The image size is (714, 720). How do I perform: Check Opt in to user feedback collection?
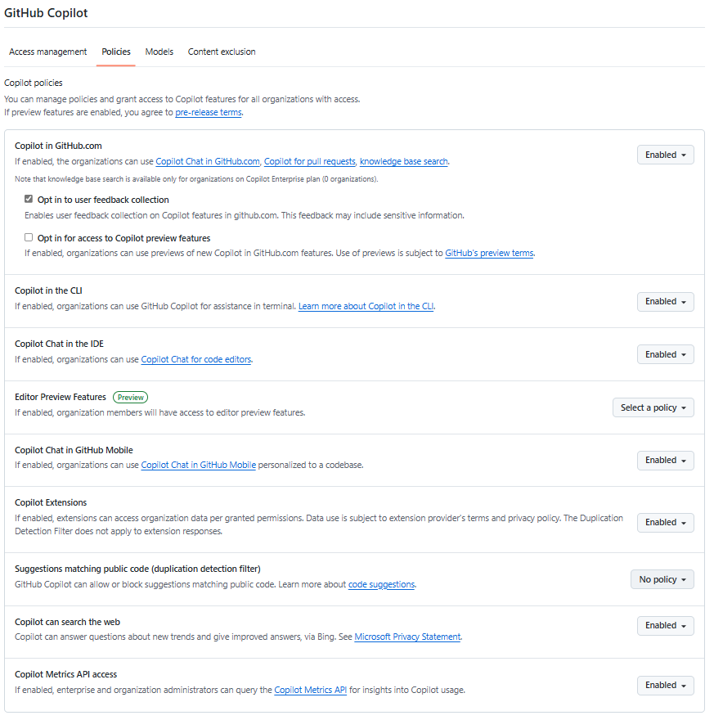(28, 199)
